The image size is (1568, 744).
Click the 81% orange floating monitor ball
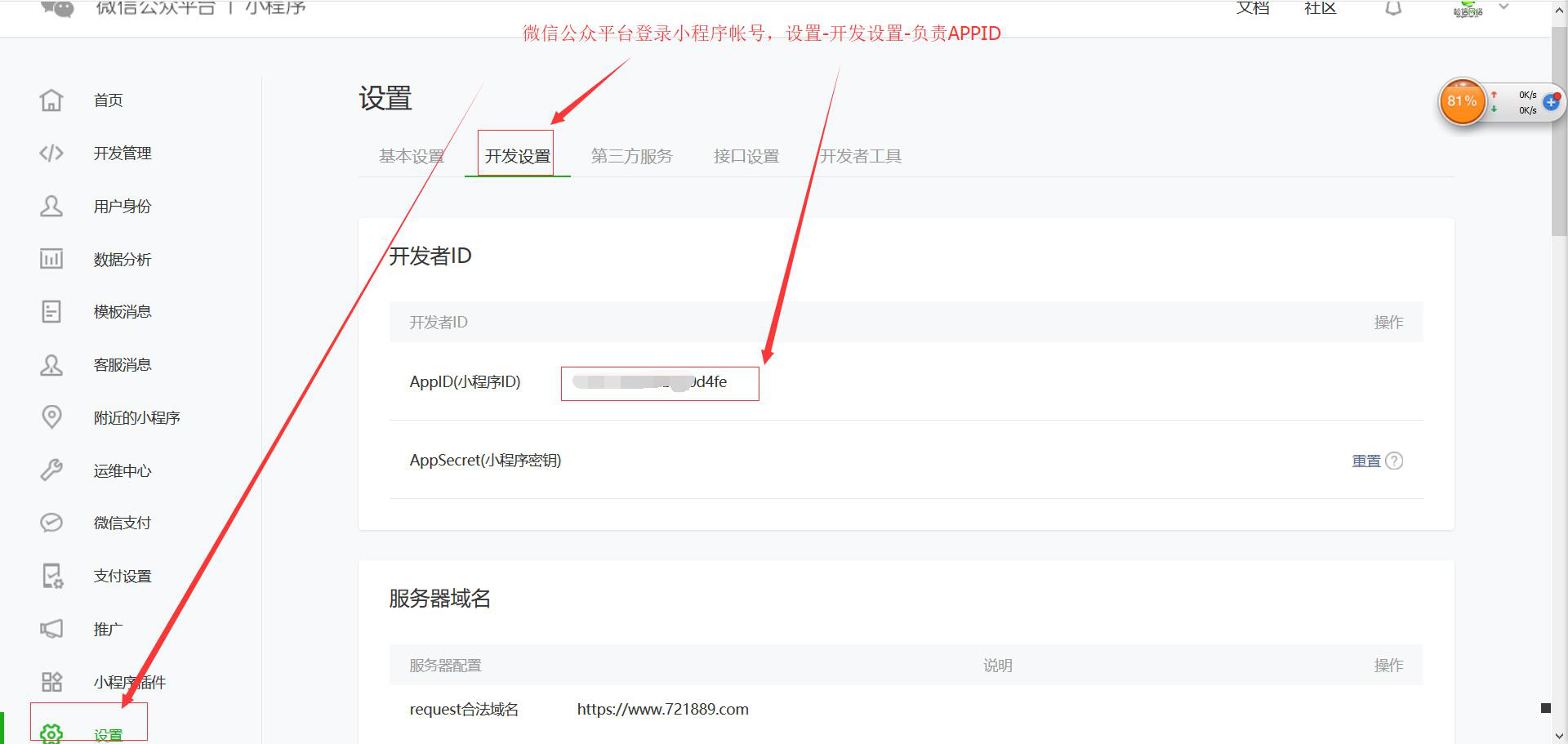[1462, 101]
